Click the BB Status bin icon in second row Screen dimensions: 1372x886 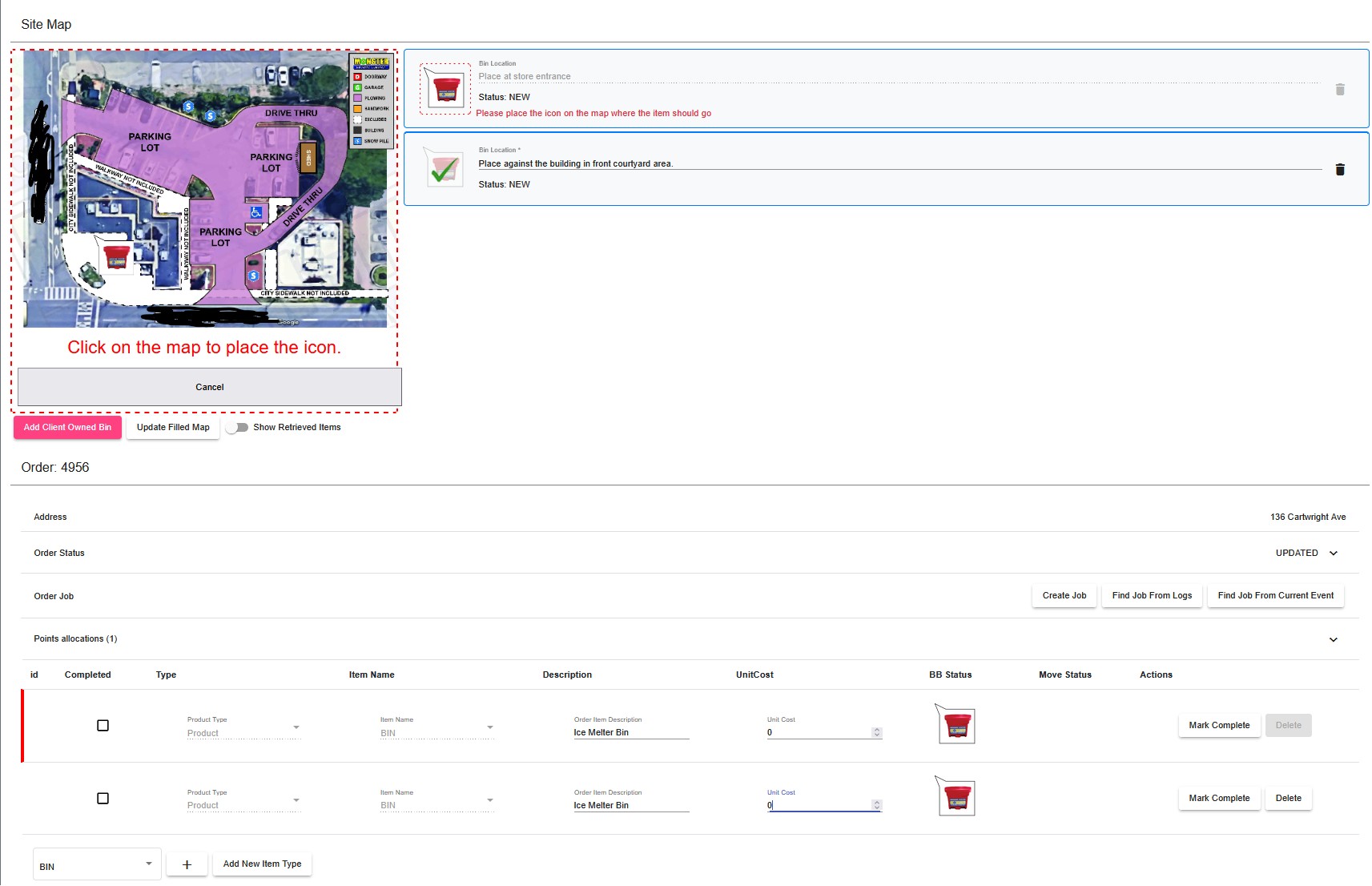pos(956,798)
